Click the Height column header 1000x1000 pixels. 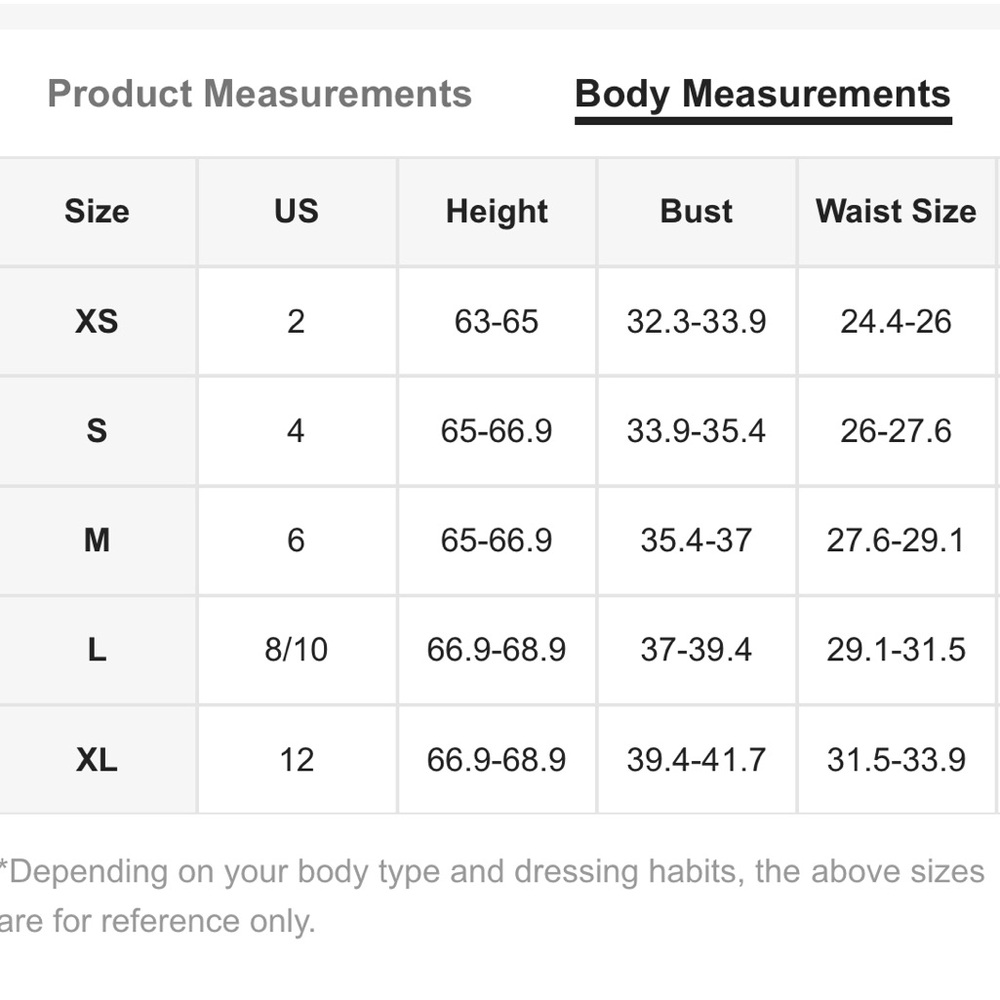point(497,211)
